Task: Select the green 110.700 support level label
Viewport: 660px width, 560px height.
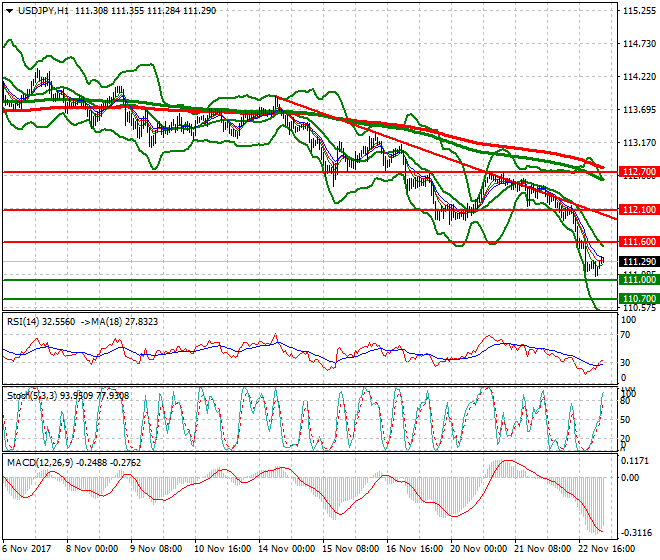Action: [x=639, y=299]
